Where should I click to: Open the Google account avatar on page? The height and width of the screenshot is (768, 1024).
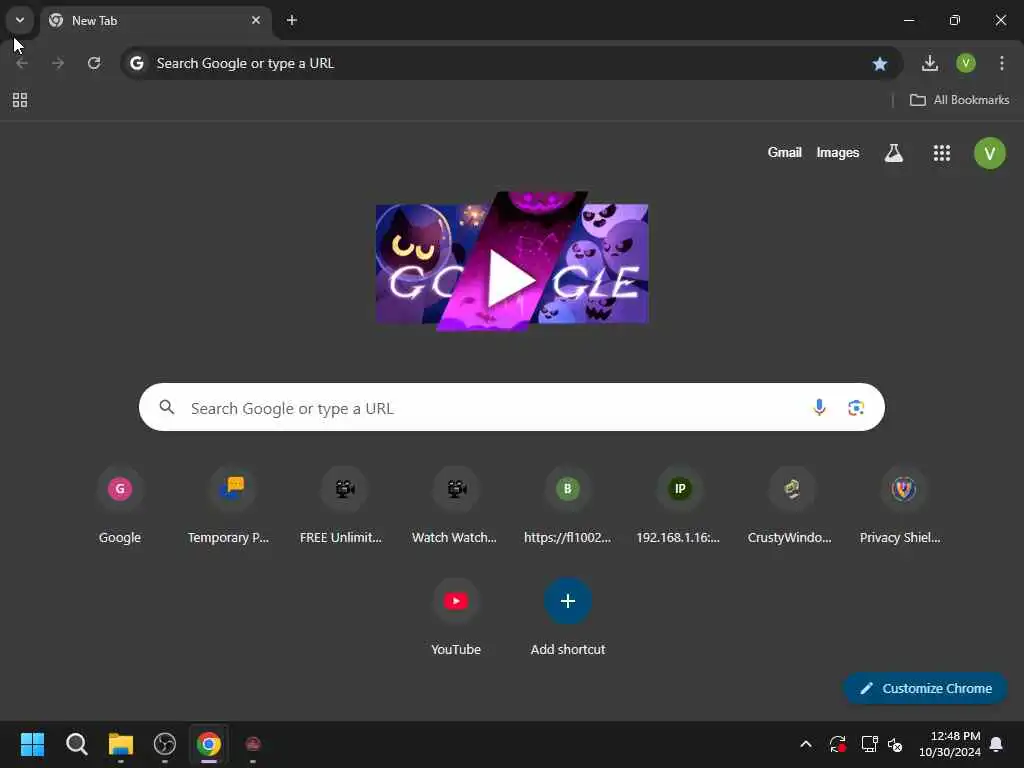tap(990, 153)
